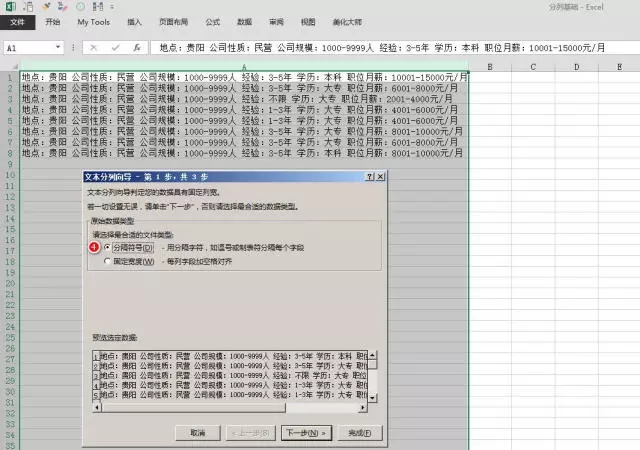Open the 文件 file tab
Screen dimensions: 640x450
[x=18, y=22]
